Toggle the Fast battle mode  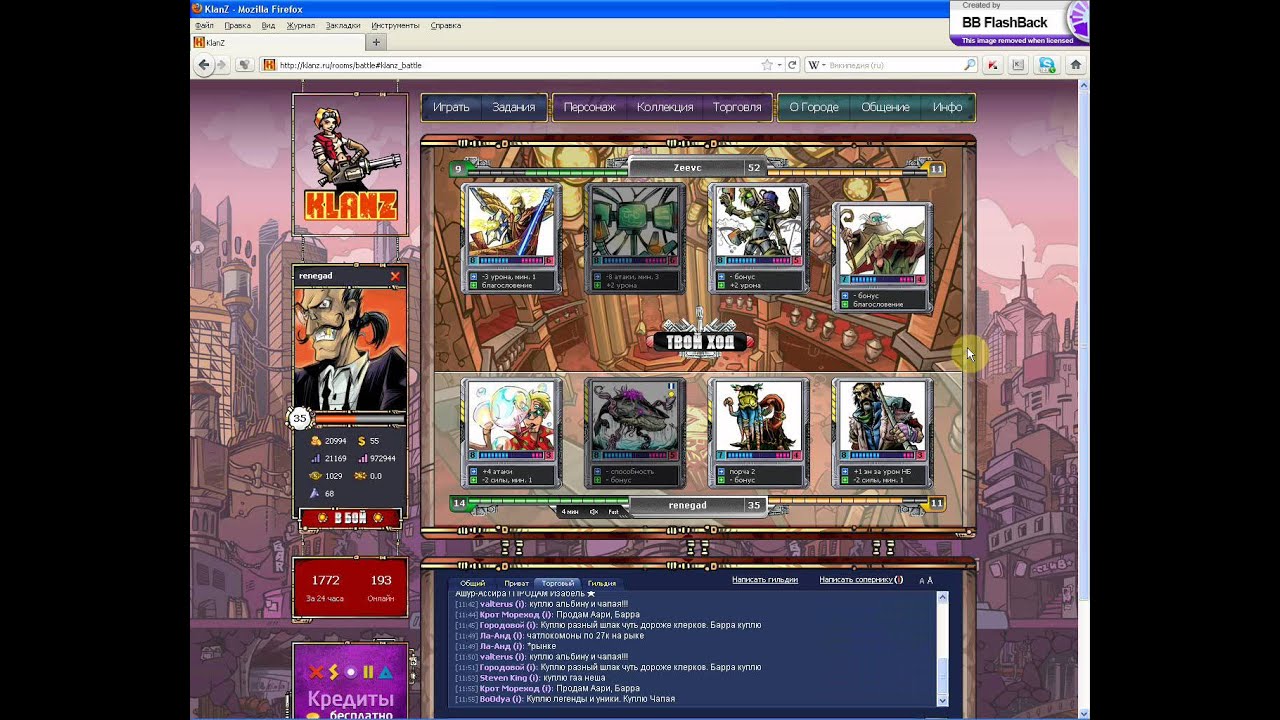tap(613, 511)
